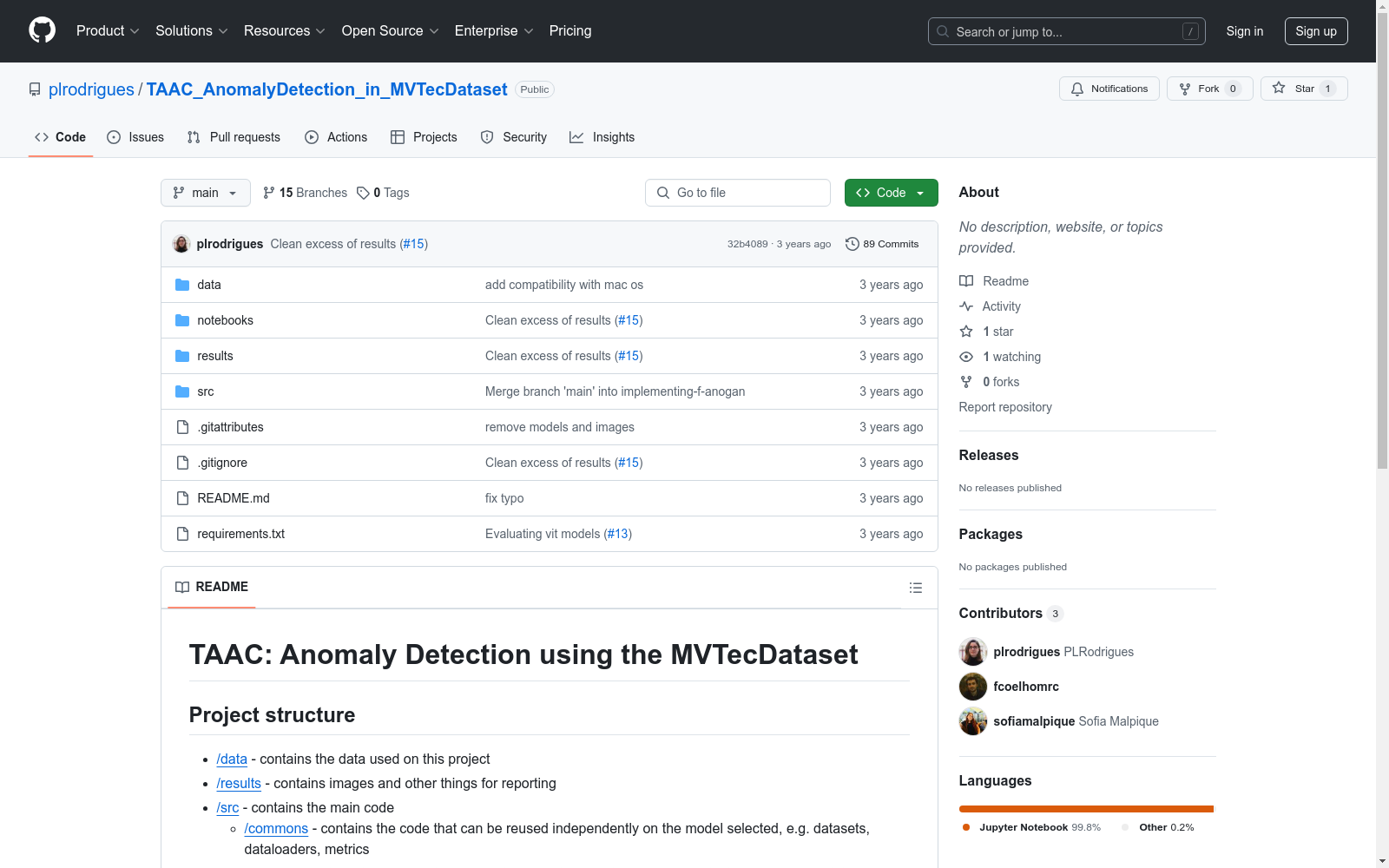This screenshot has height=868, width=1389.
Task: Click the README.md file icon
Action: 182,498
